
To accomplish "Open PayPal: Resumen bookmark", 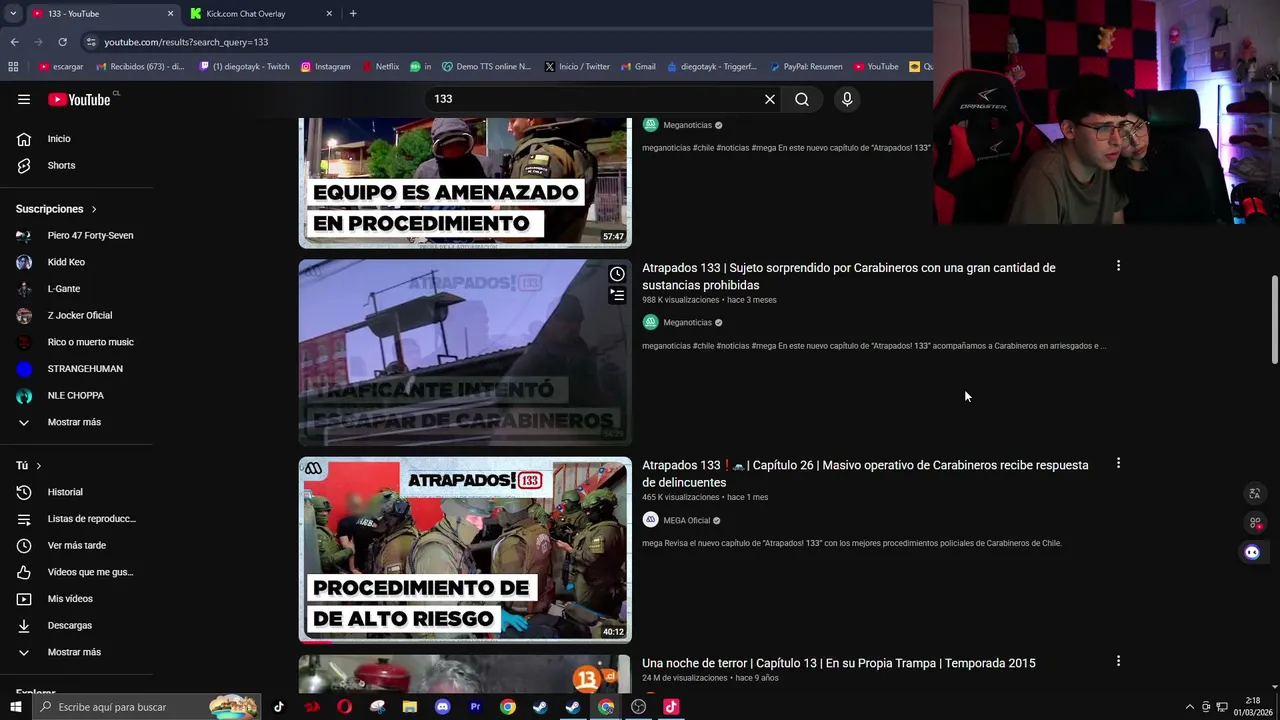I will point(806,67).
